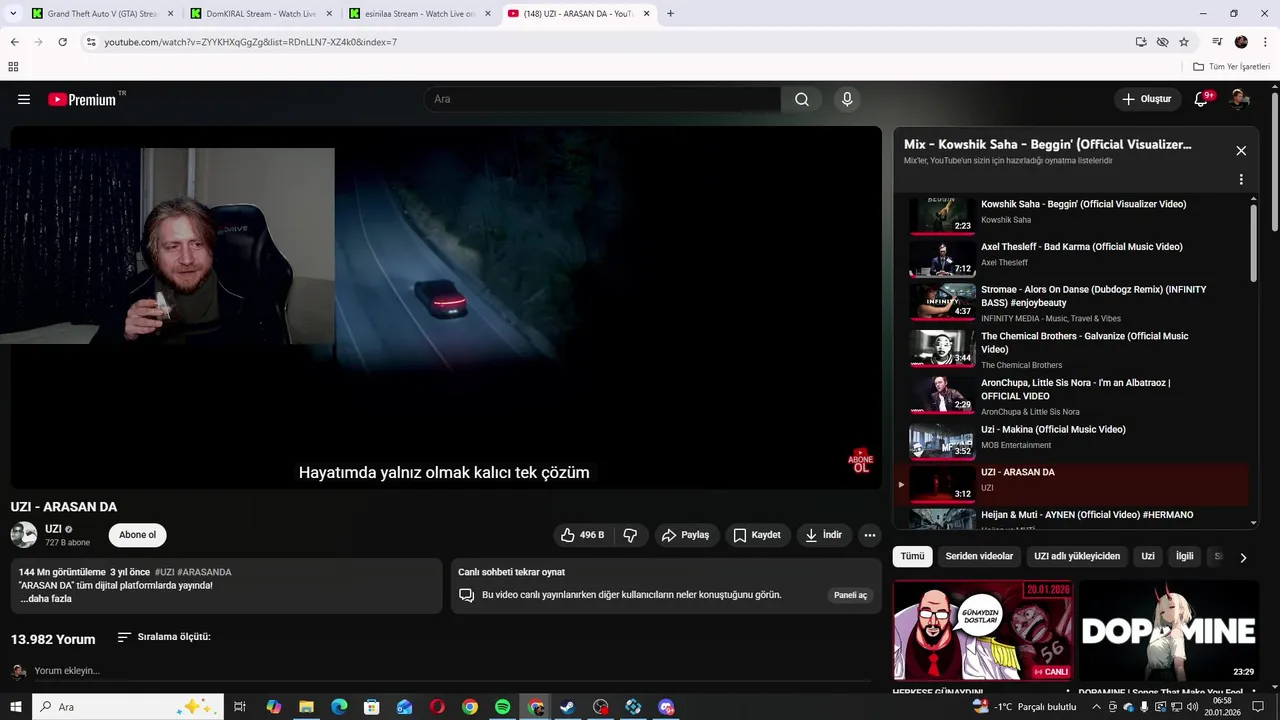The width and height of the screenshot is (1280, 720).
Task: Click the Ara search input field
Action: pos(602,99)
